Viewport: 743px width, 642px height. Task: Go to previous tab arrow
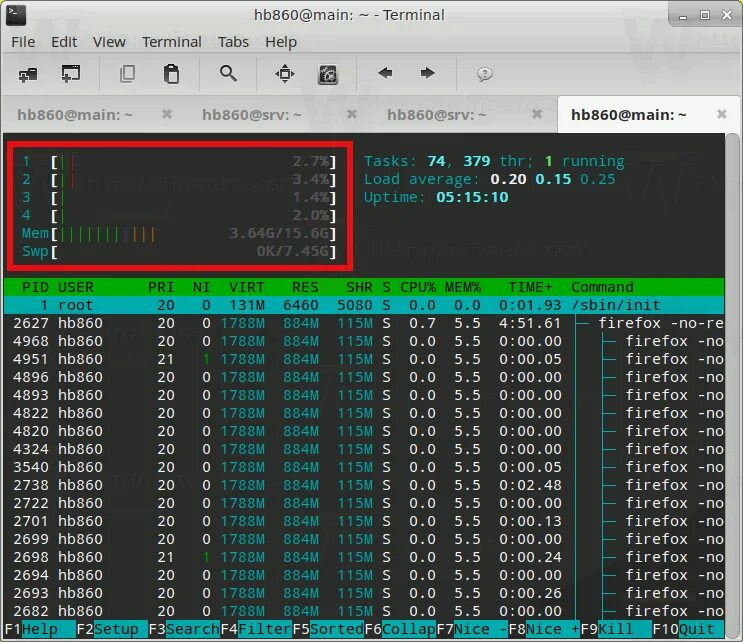tap(385, 73)
